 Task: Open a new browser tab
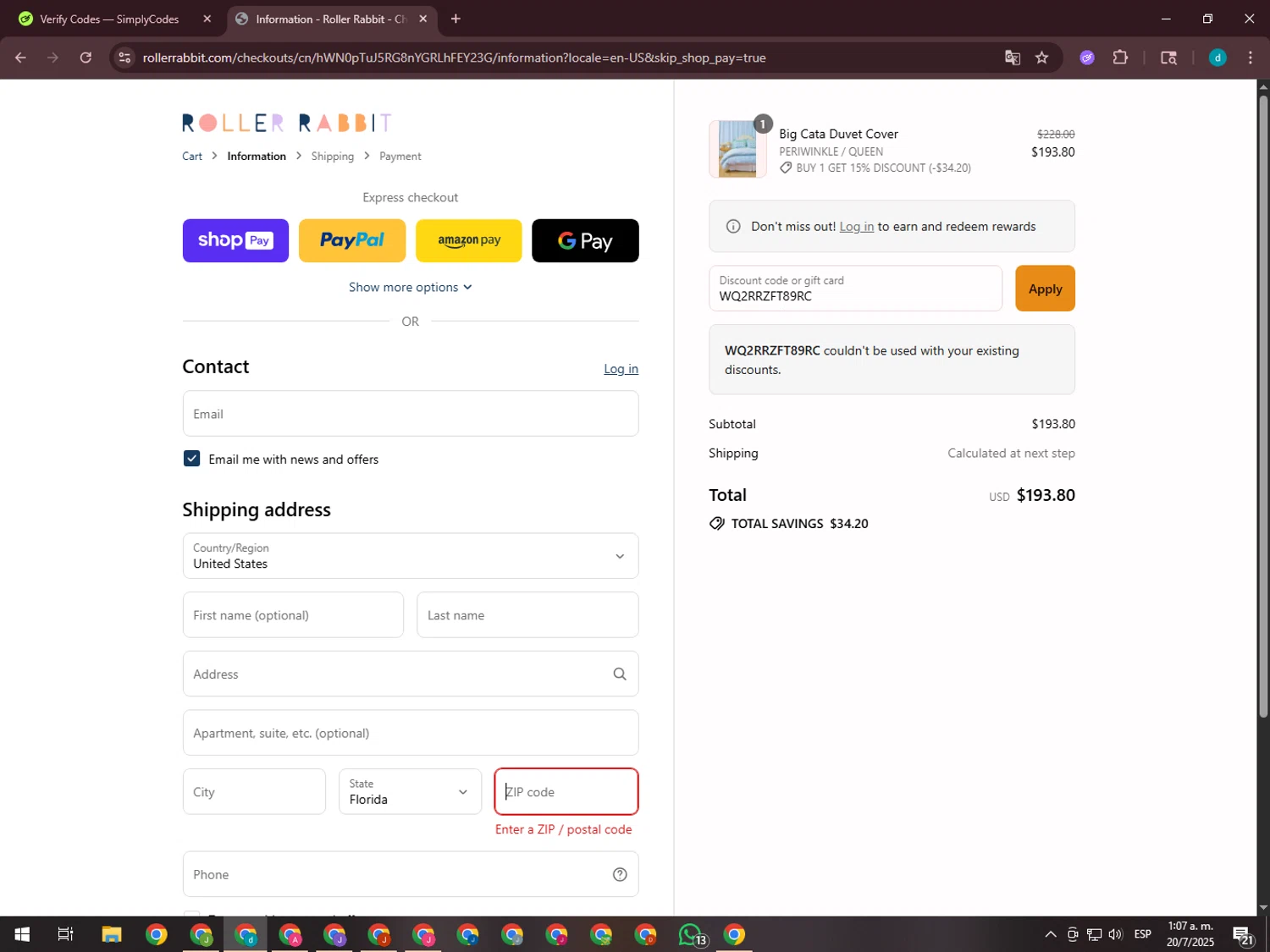coord(456,19)
